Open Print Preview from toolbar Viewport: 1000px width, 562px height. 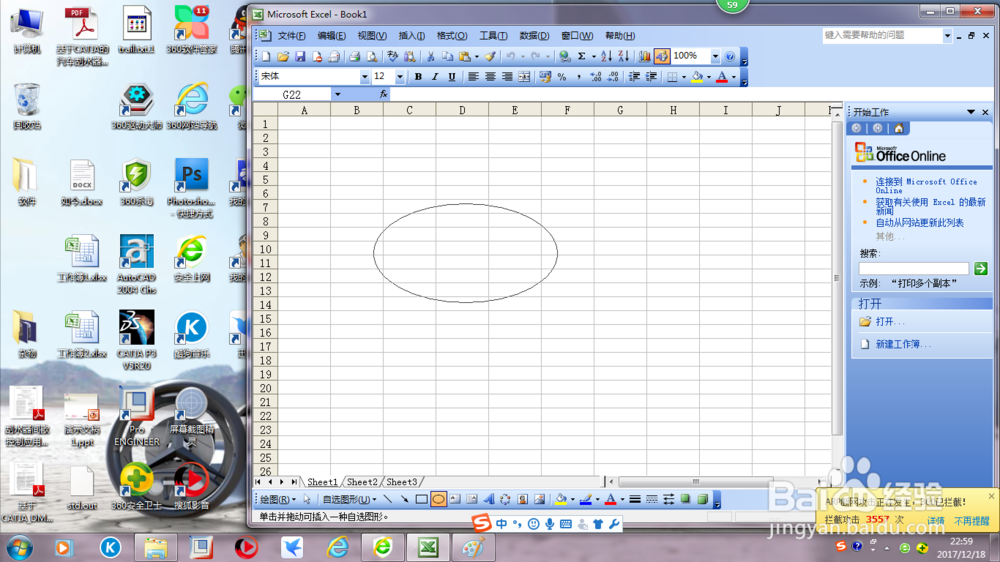tap(372, 57)
